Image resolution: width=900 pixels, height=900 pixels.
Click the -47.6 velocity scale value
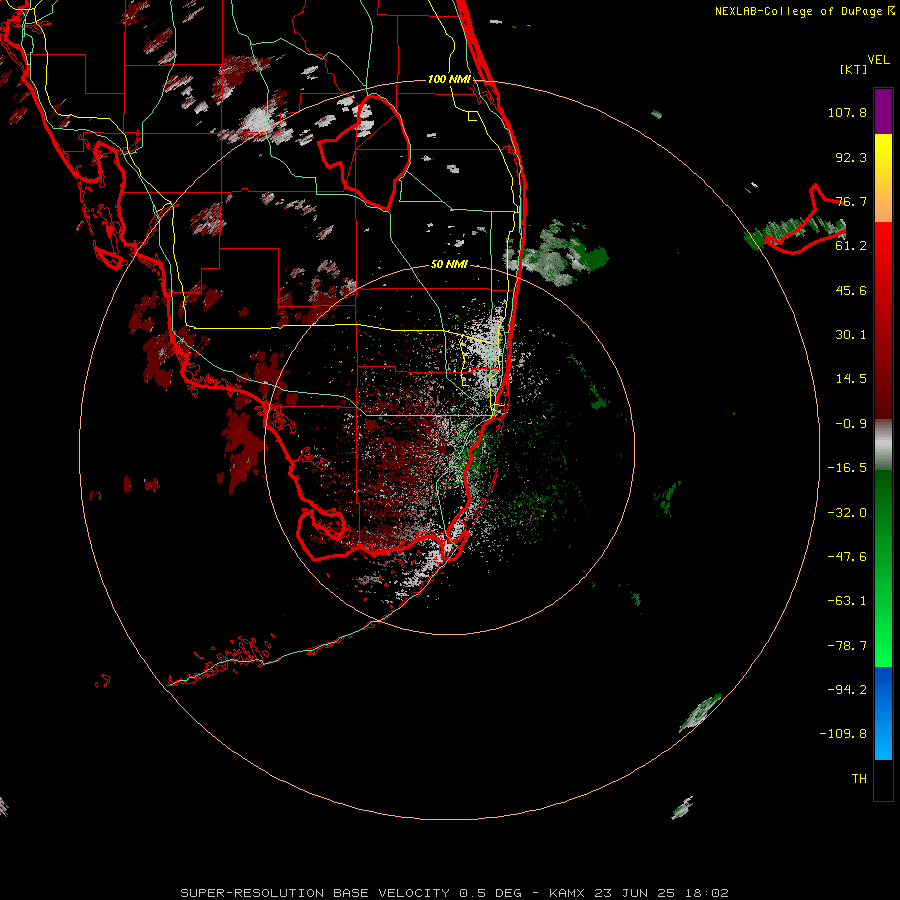click(847, 557)
